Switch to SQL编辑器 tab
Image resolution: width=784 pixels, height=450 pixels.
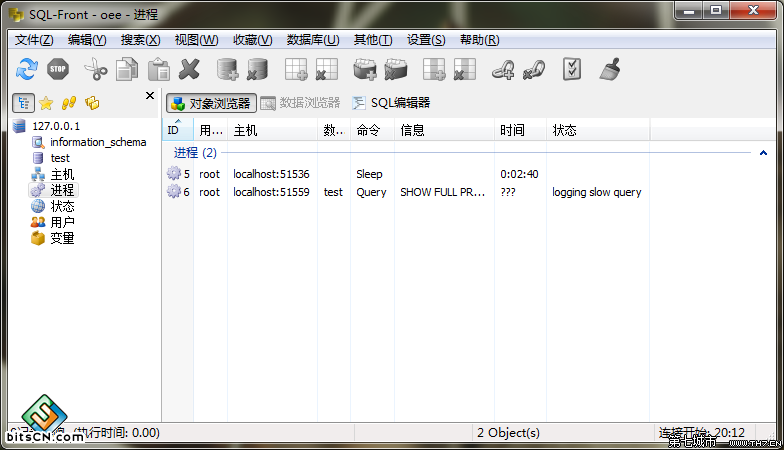[391, 103]
